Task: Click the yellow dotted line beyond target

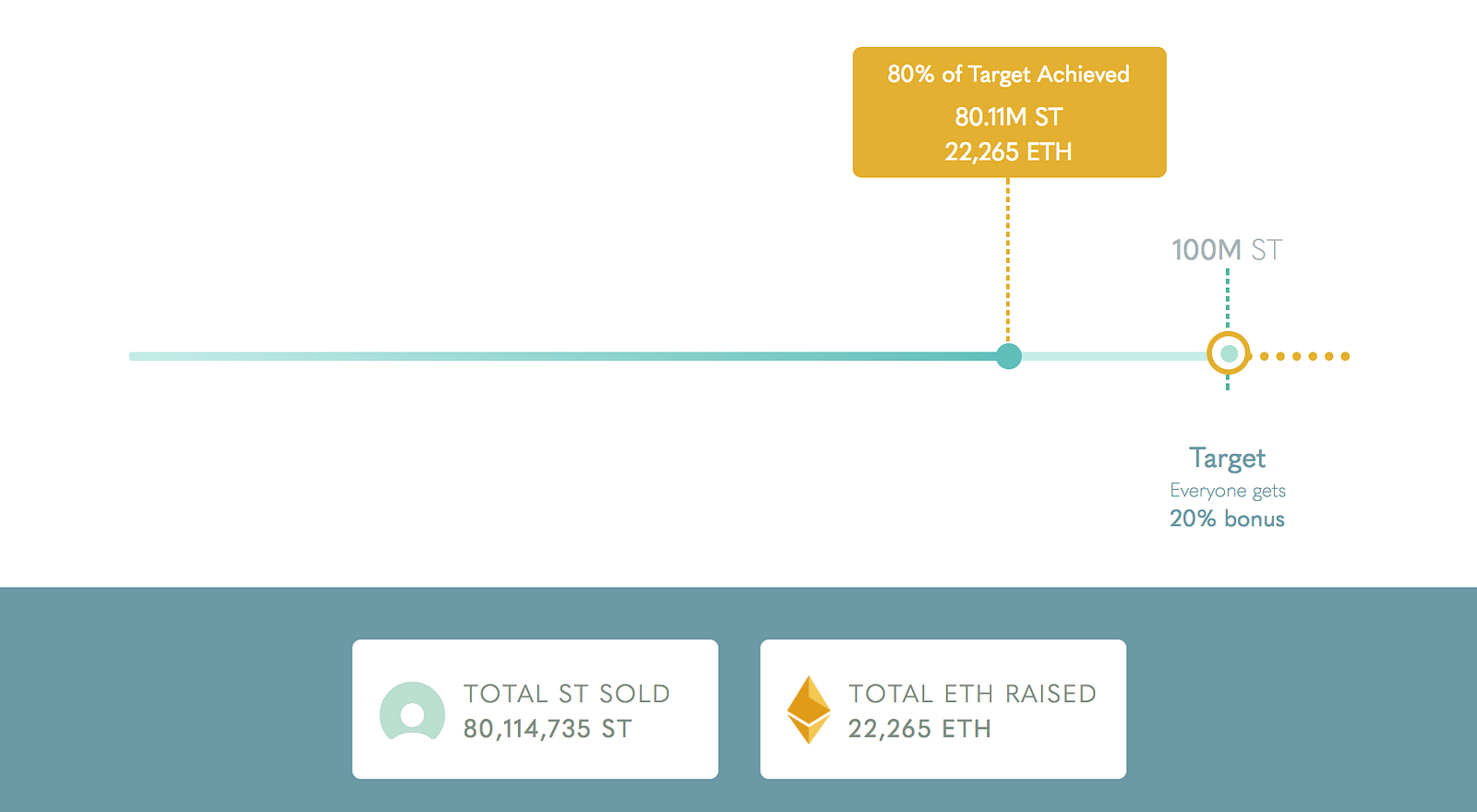Action: [x=1303, y=356]
